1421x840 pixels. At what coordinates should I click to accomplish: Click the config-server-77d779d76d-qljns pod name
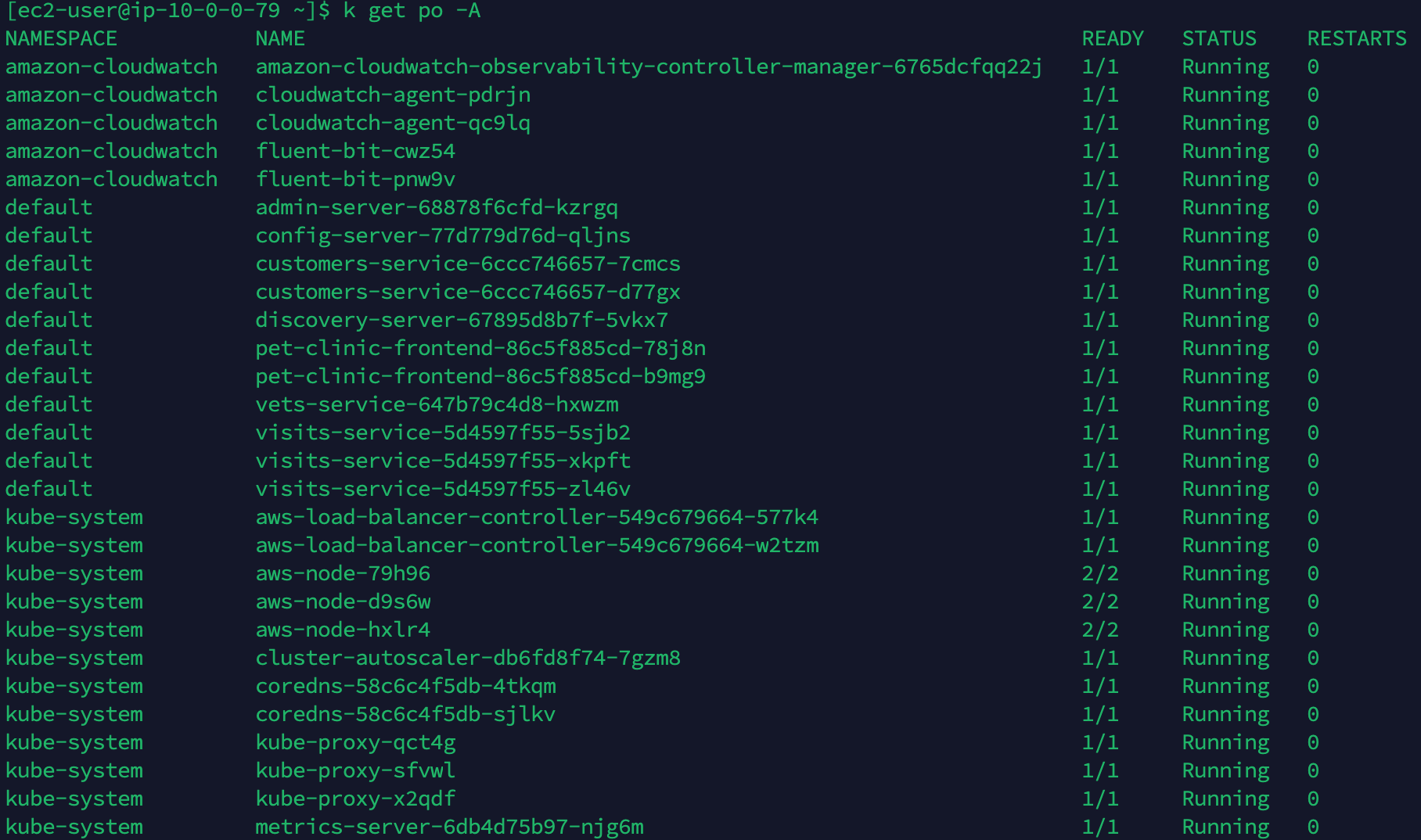point(443,235)
